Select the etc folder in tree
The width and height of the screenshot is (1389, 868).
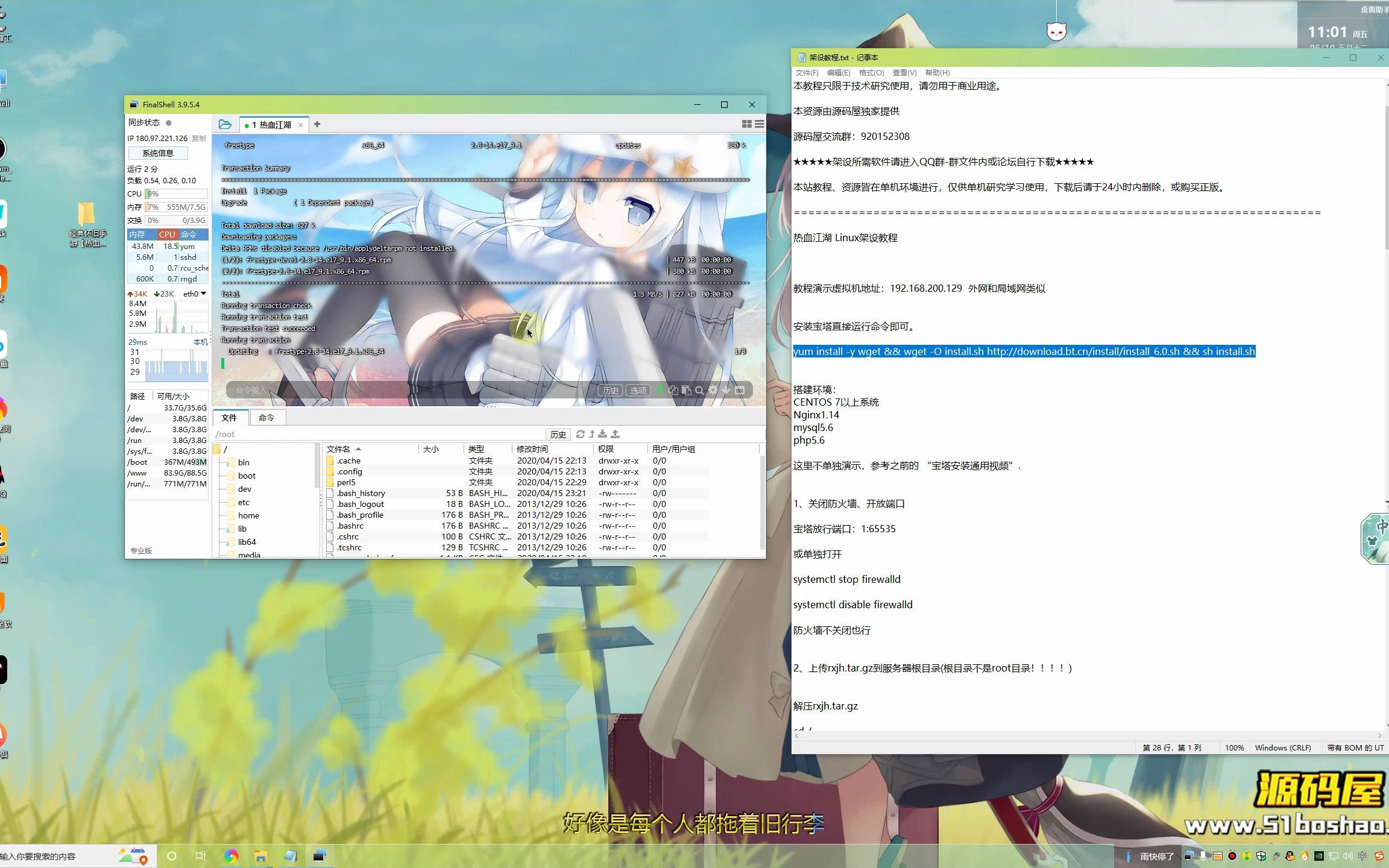[x=244, y=502]
